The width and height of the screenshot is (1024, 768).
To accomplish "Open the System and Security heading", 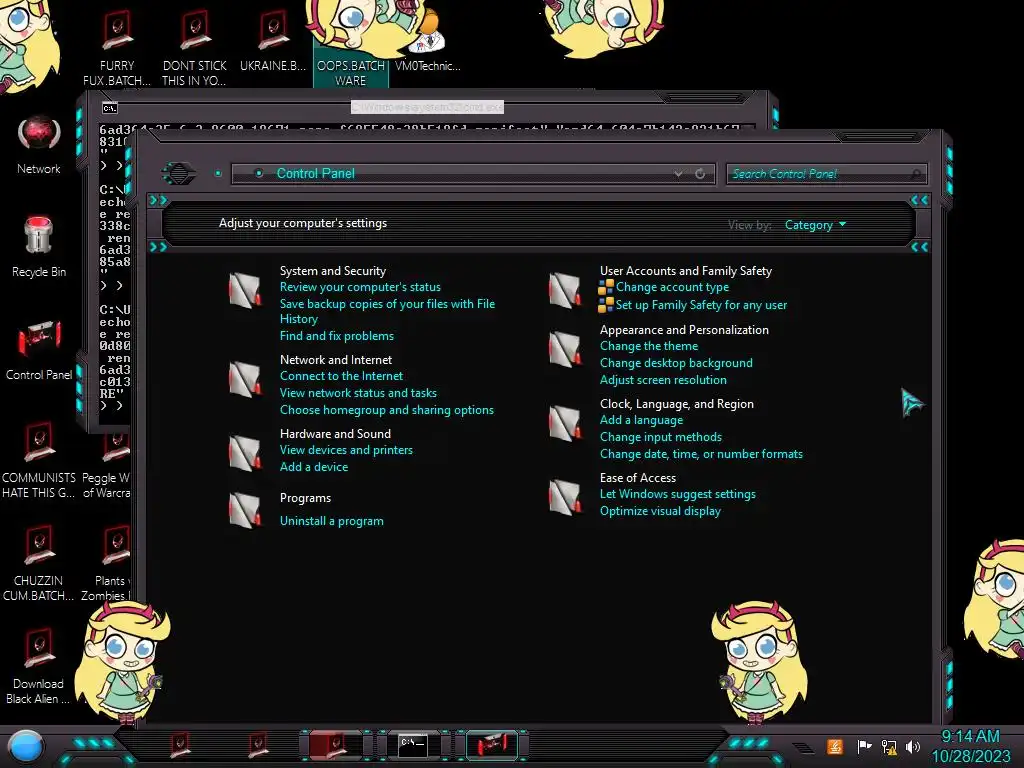I will [332, 271].
